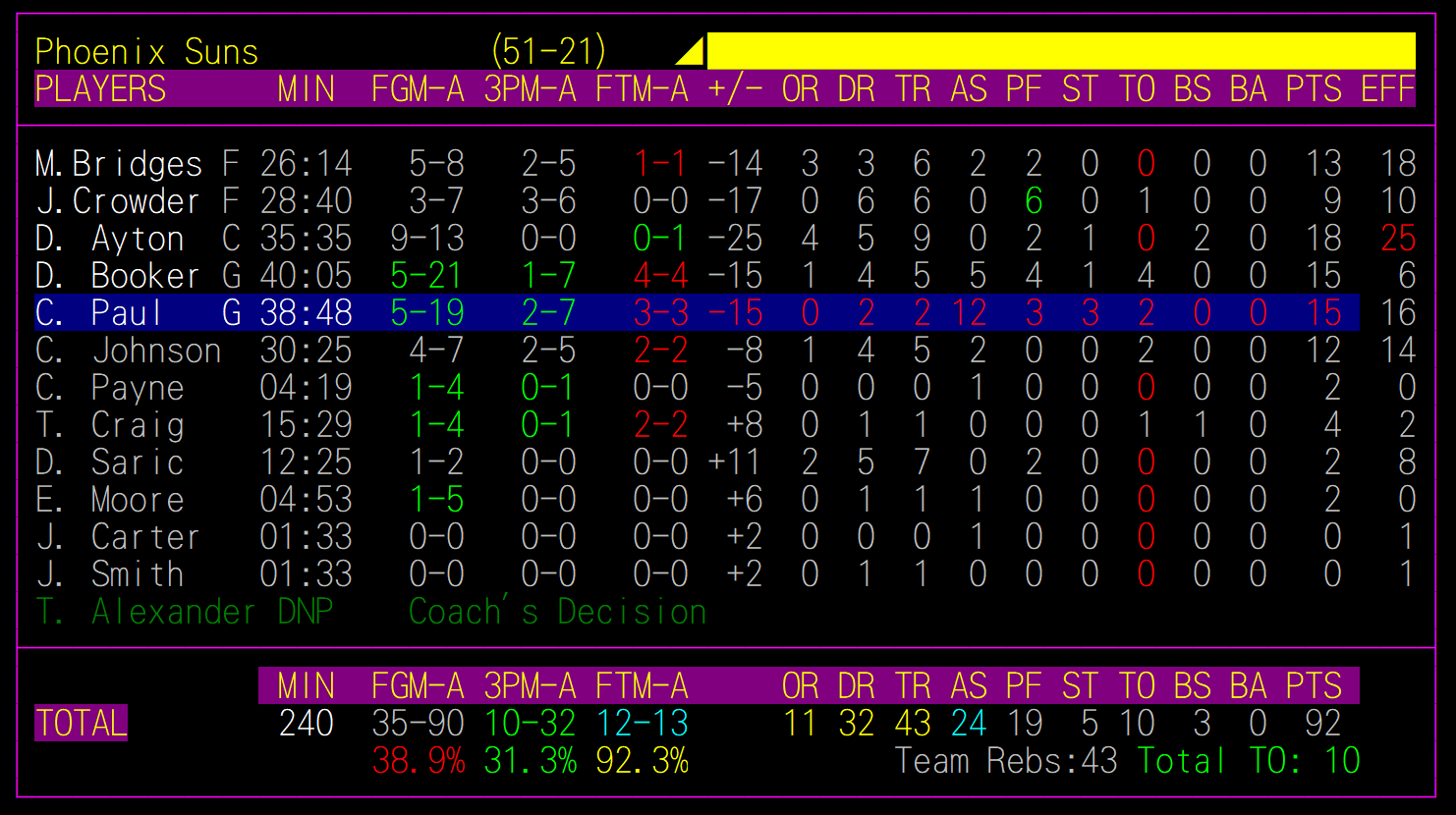Click the total minutes 240 value
This screenshot has height=815, width=1456.
(x=307, y=724)
